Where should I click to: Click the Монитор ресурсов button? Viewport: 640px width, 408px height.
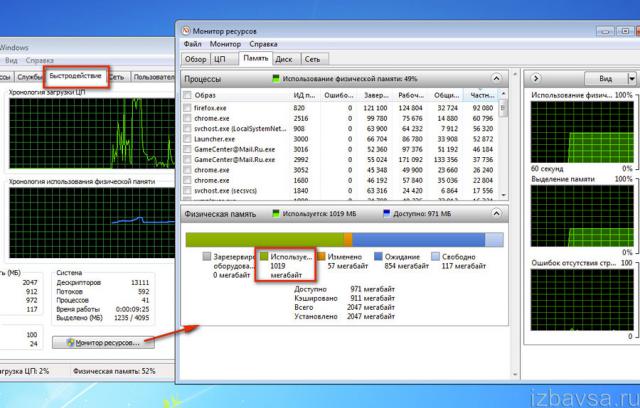pyautogui.click(x=111, y=343)
